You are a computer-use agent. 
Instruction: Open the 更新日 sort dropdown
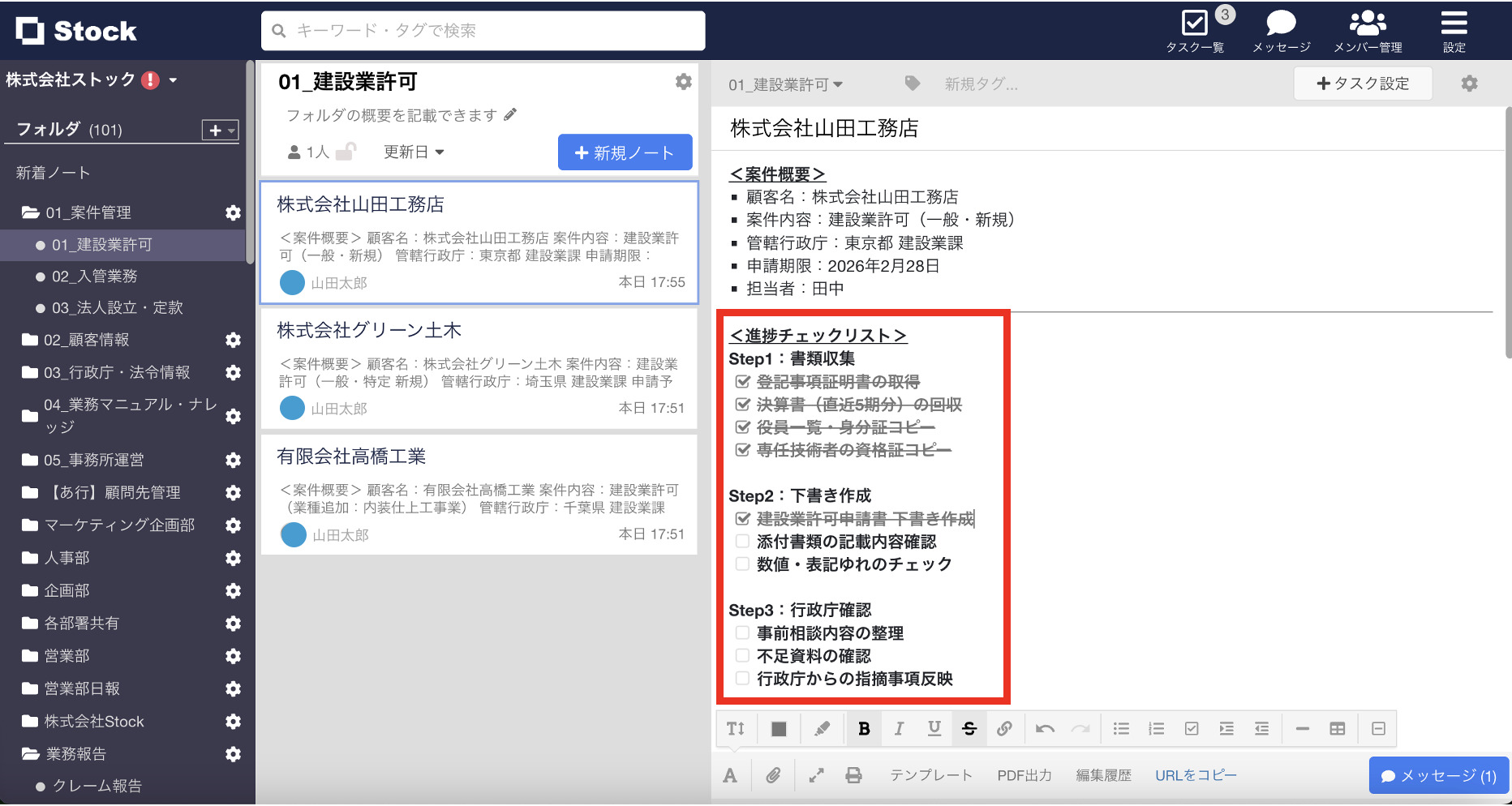pyautogui.click(x=414, y=152)
